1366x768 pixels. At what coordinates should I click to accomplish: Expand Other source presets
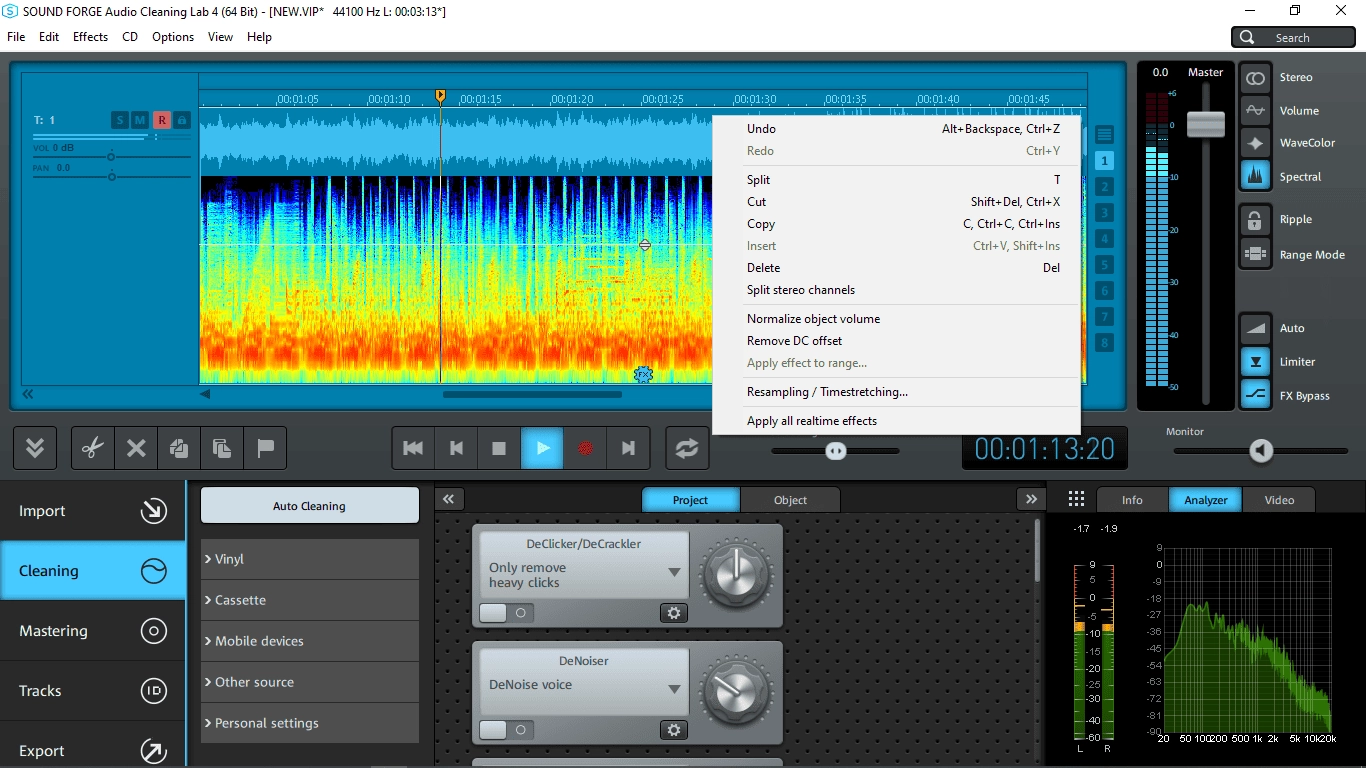coord(310,682)
